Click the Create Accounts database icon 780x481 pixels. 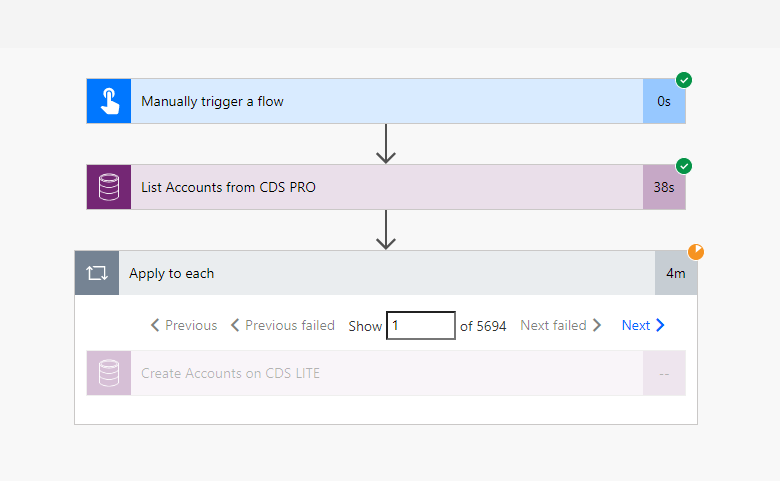[109, 373]
